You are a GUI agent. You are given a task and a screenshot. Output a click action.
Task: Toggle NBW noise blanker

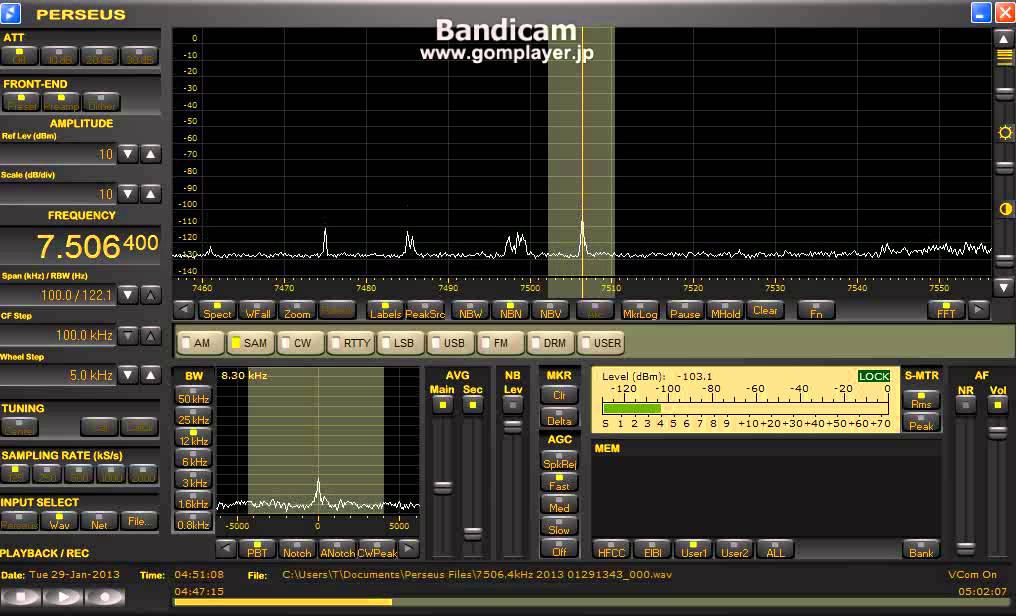[x=470, y=310]
